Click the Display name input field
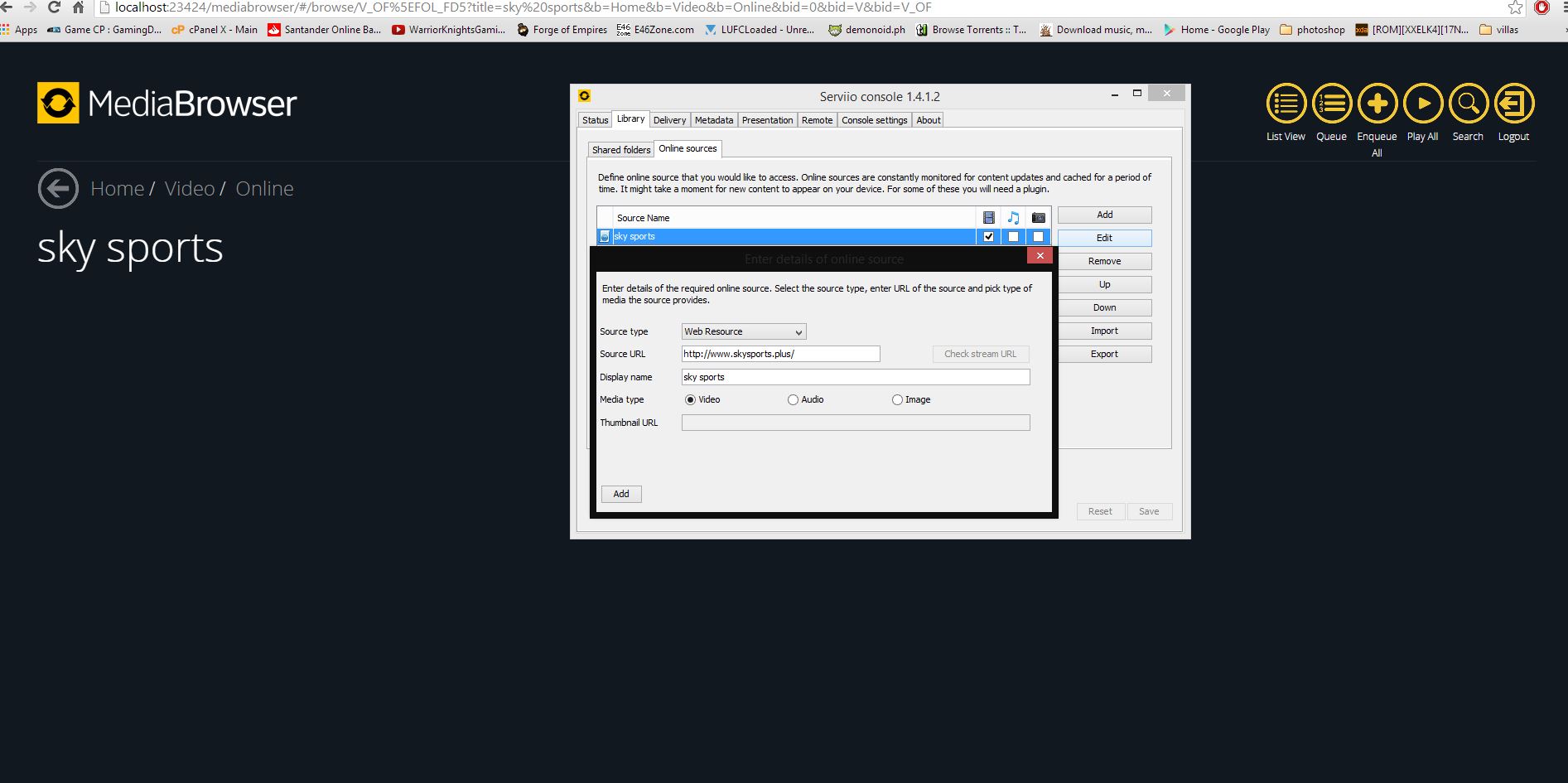The height and width of the screenshot is (783, 1568). point(856,377)
